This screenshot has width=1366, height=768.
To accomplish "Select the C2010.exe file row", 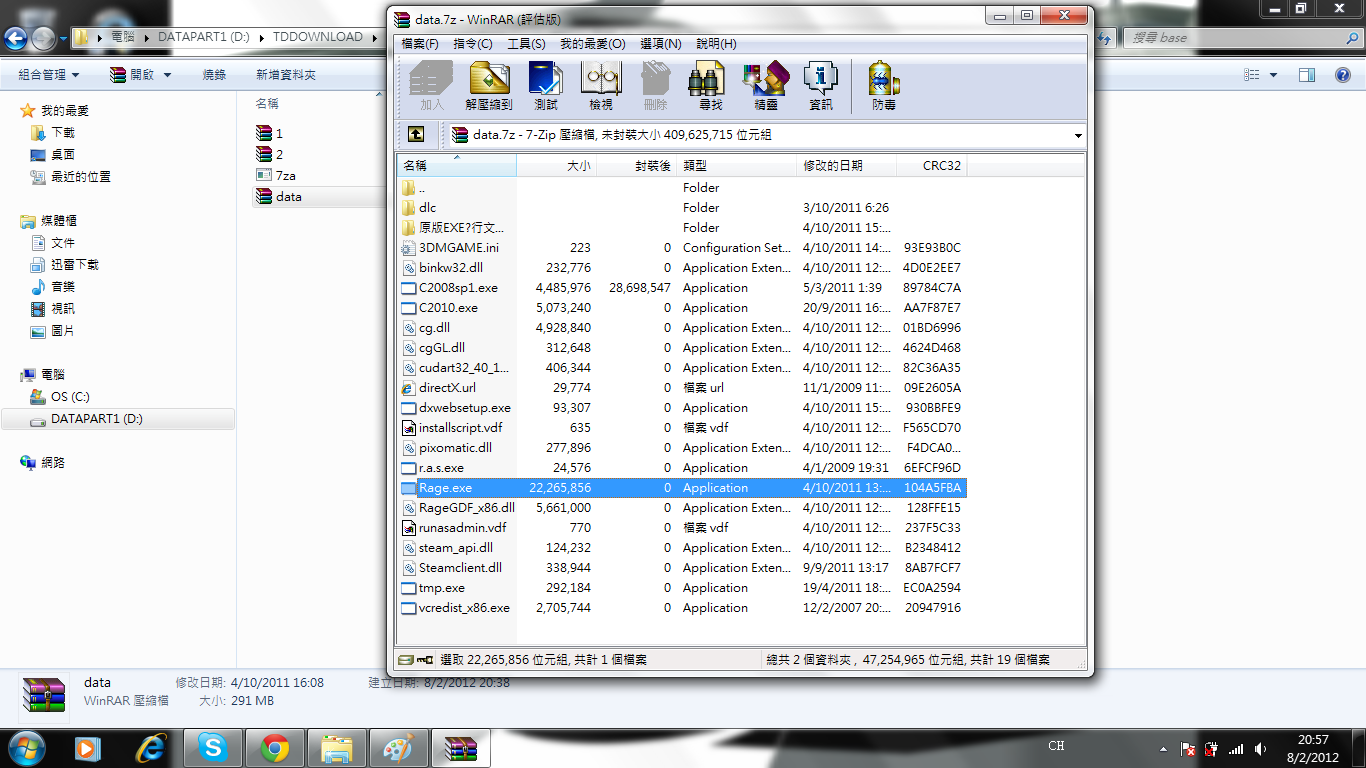I will point(448,308).
